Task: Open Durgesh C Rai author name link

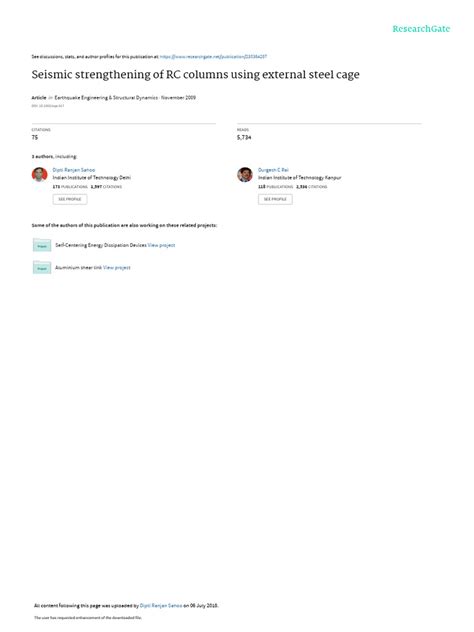Action: click(x=273, y=170)
